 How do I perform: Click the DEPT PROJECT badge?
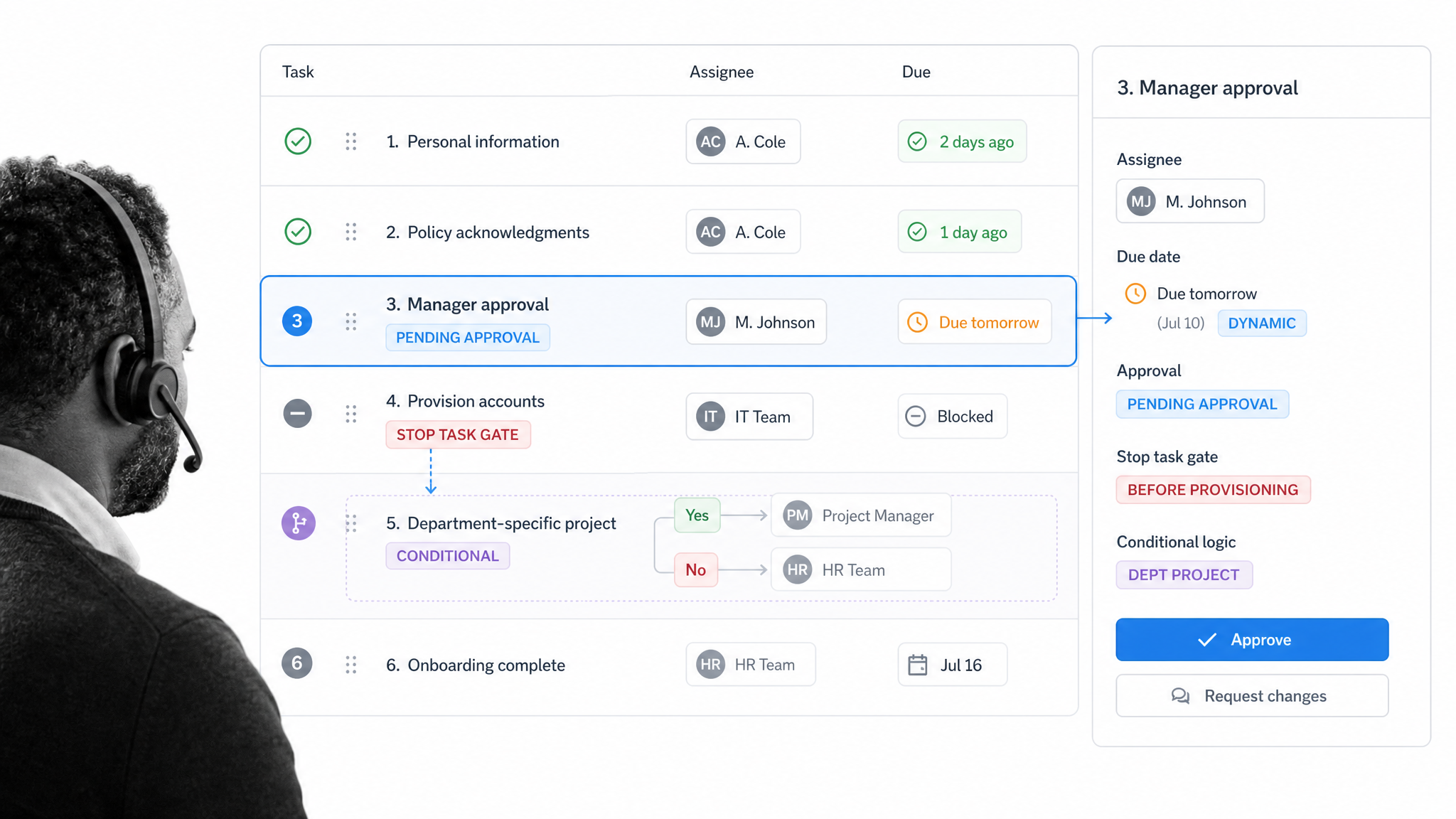(x=1184, y=574)
